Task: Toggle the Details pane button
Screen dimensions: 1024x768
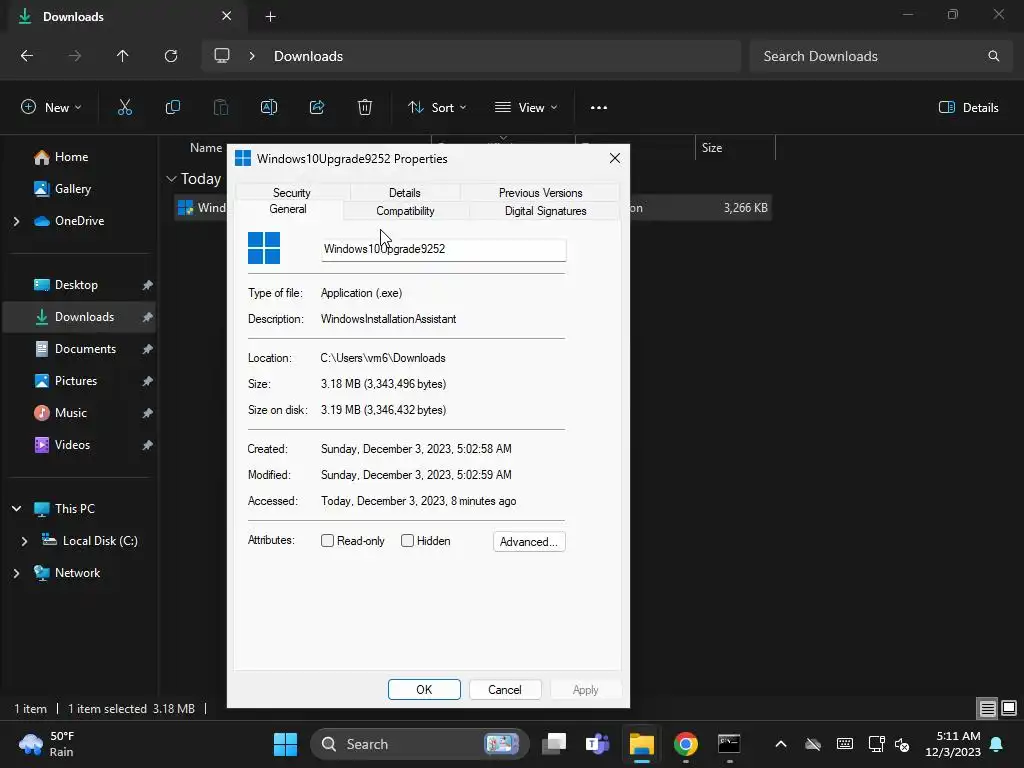Action: 968,108
